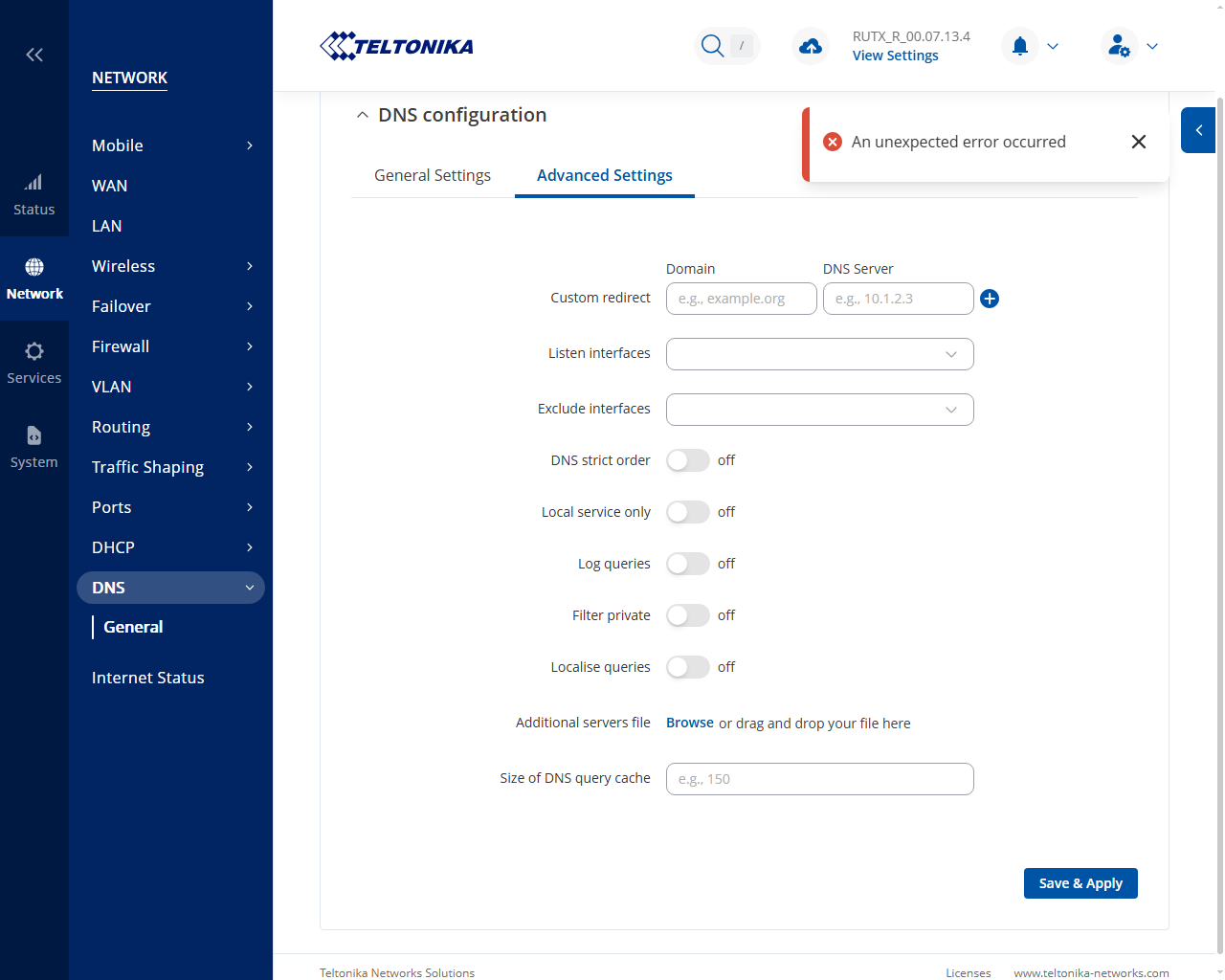
Task: Click the Teltonika logo
Action: tap(396, 46)
